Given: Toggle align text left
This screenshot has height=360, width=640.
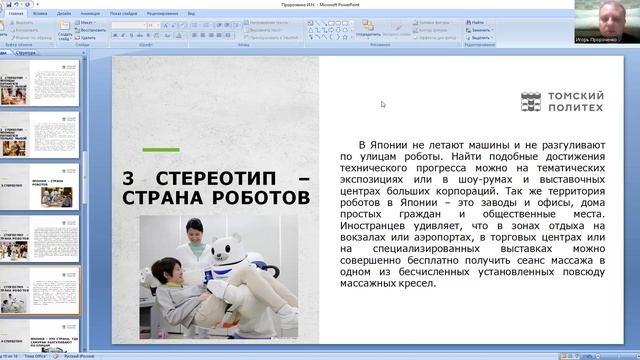Looking at the screenshot, I should (194, 36).
